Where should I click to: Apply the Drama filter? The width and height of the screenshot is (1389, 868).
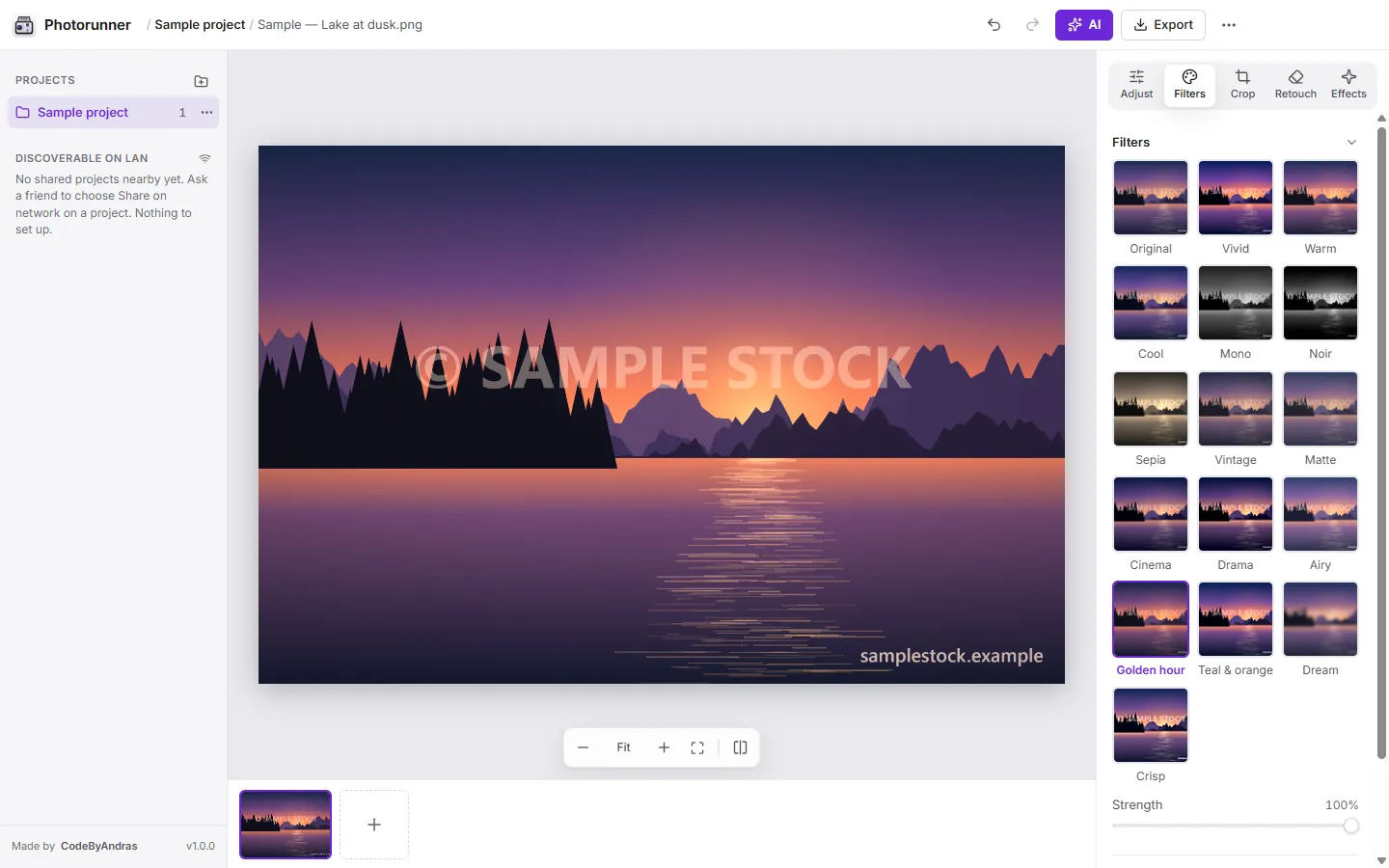pos(1236,525)
